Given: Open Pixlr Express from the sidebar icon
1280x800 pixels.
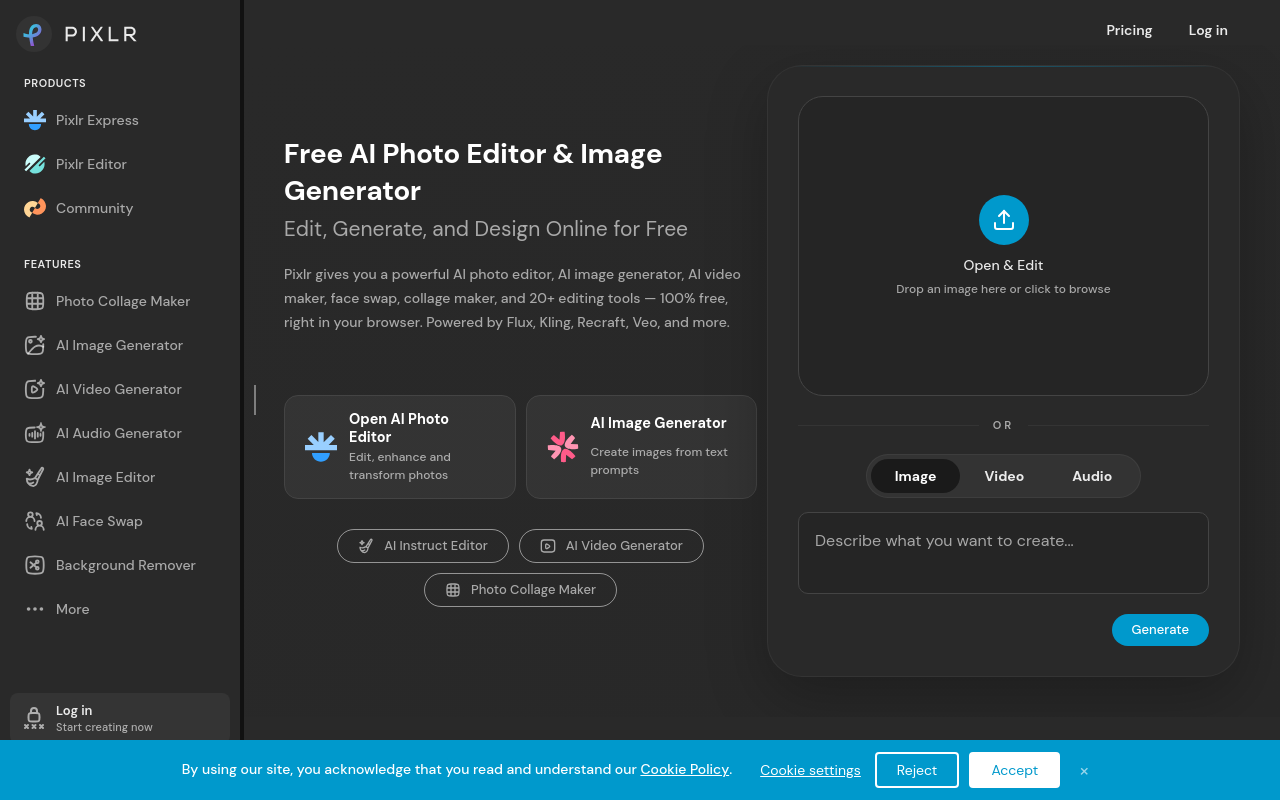Looking at the screenshot, I should pyautogui.click(x=35, y=120).
